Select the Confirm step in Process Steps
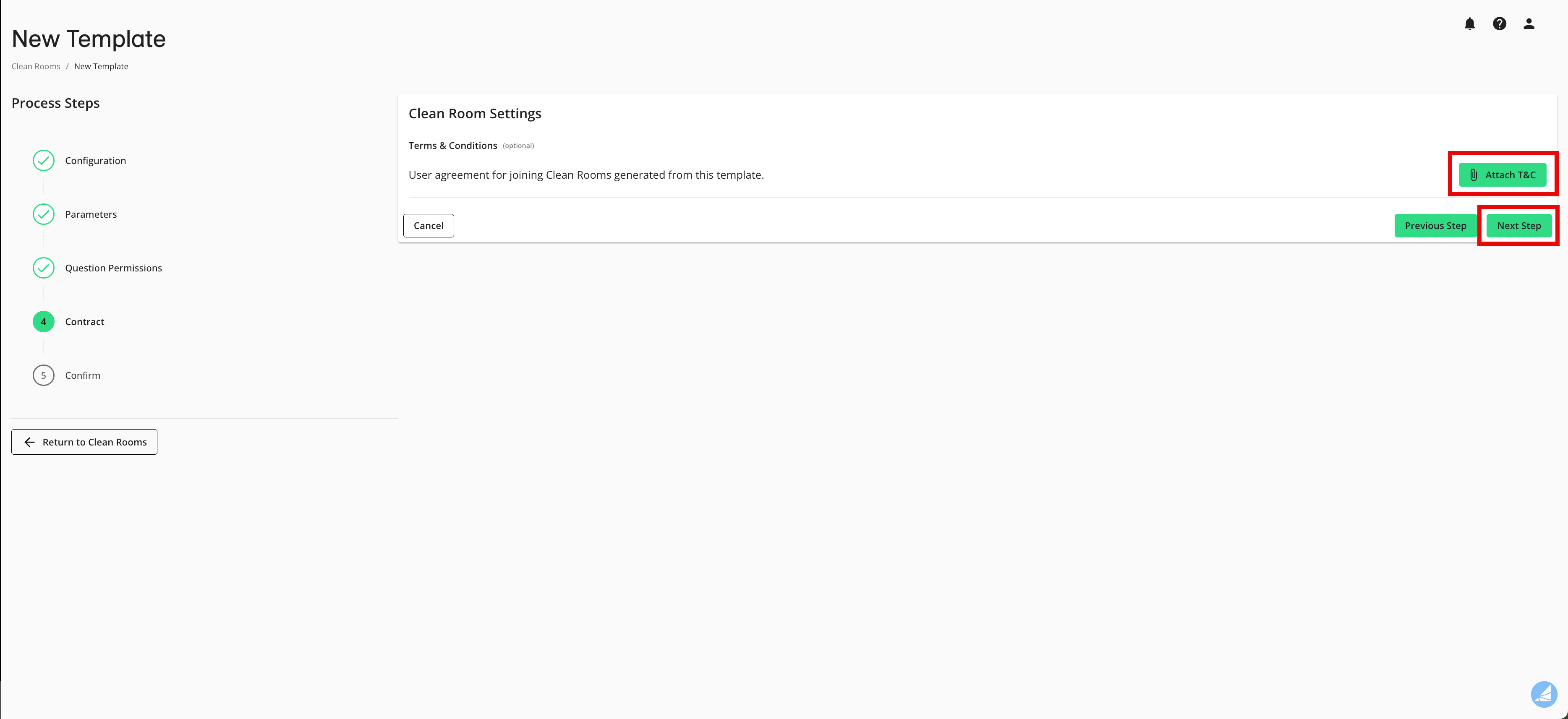1568x719 pixels. click(83, 375)
